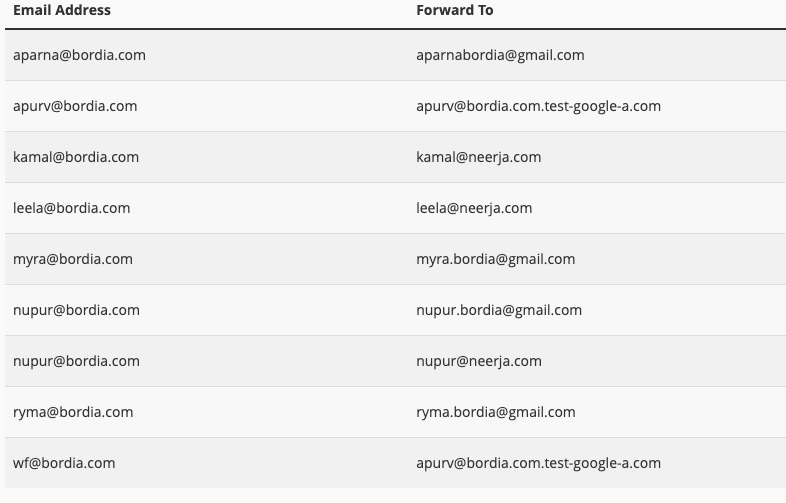Select nupur@bordia.com that forwards to Gmail
Viewport: 786px width, 503px height.
click(76, 310)
